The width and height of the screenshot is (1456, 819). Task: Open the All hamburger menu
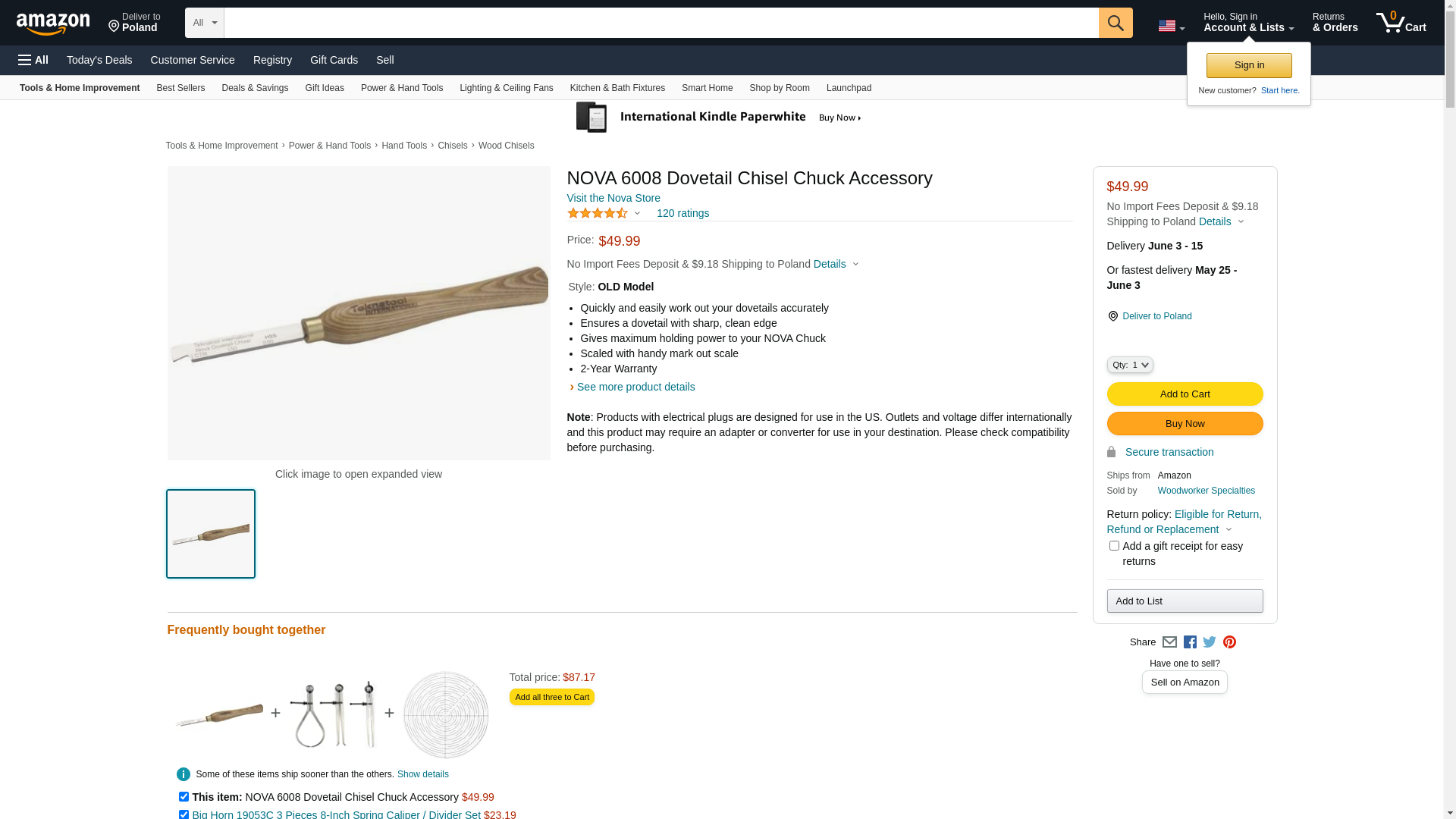click(x=33, y=60)
